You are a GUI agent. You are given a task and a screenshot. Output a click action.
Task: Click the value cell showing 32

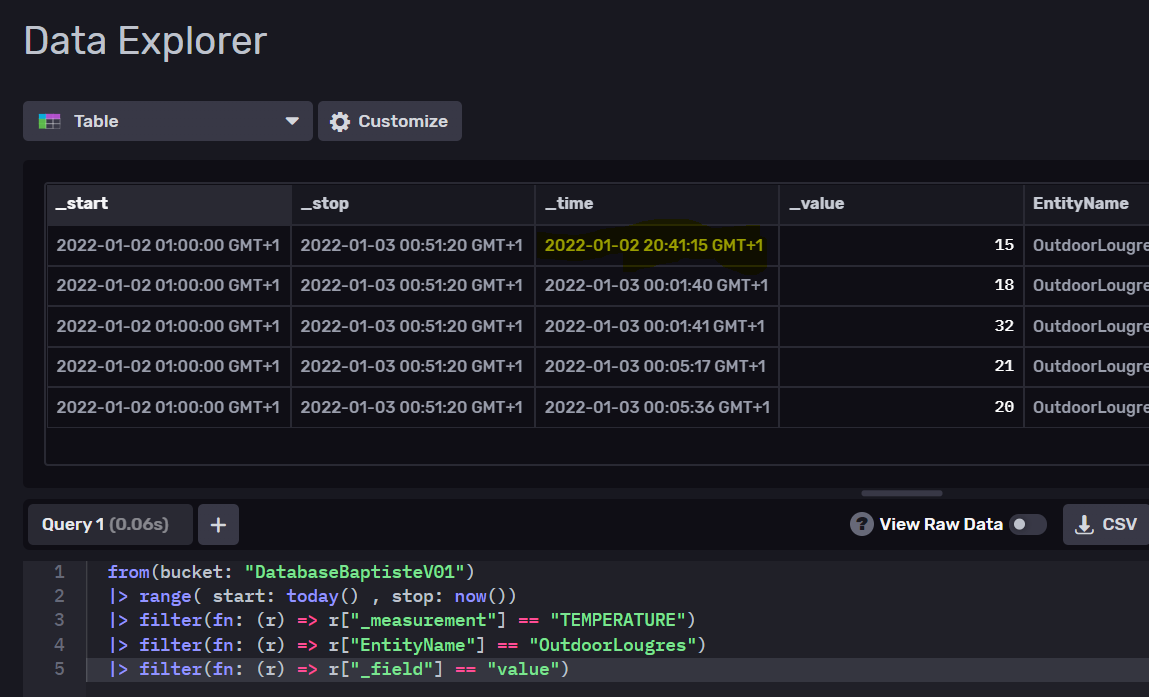point(901,326)
